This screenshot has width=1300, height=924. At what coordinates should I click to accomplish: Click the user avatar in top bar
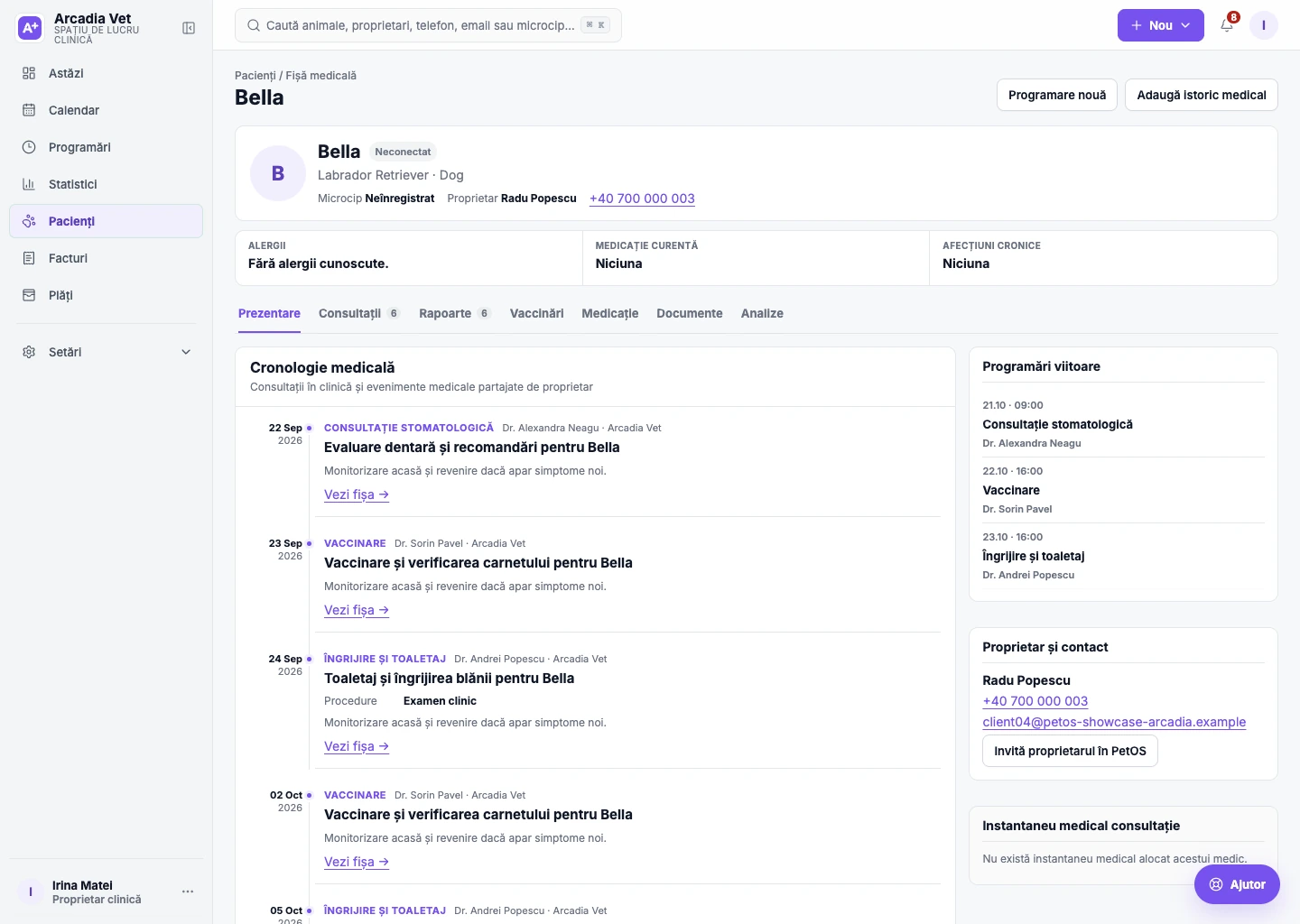click(1264, 25)
